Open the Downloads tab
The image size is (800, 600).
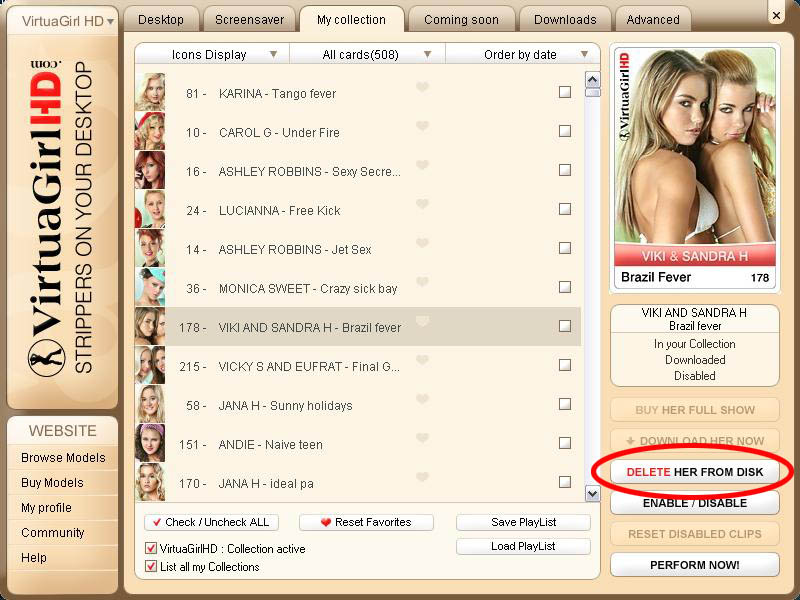(565, 19)
